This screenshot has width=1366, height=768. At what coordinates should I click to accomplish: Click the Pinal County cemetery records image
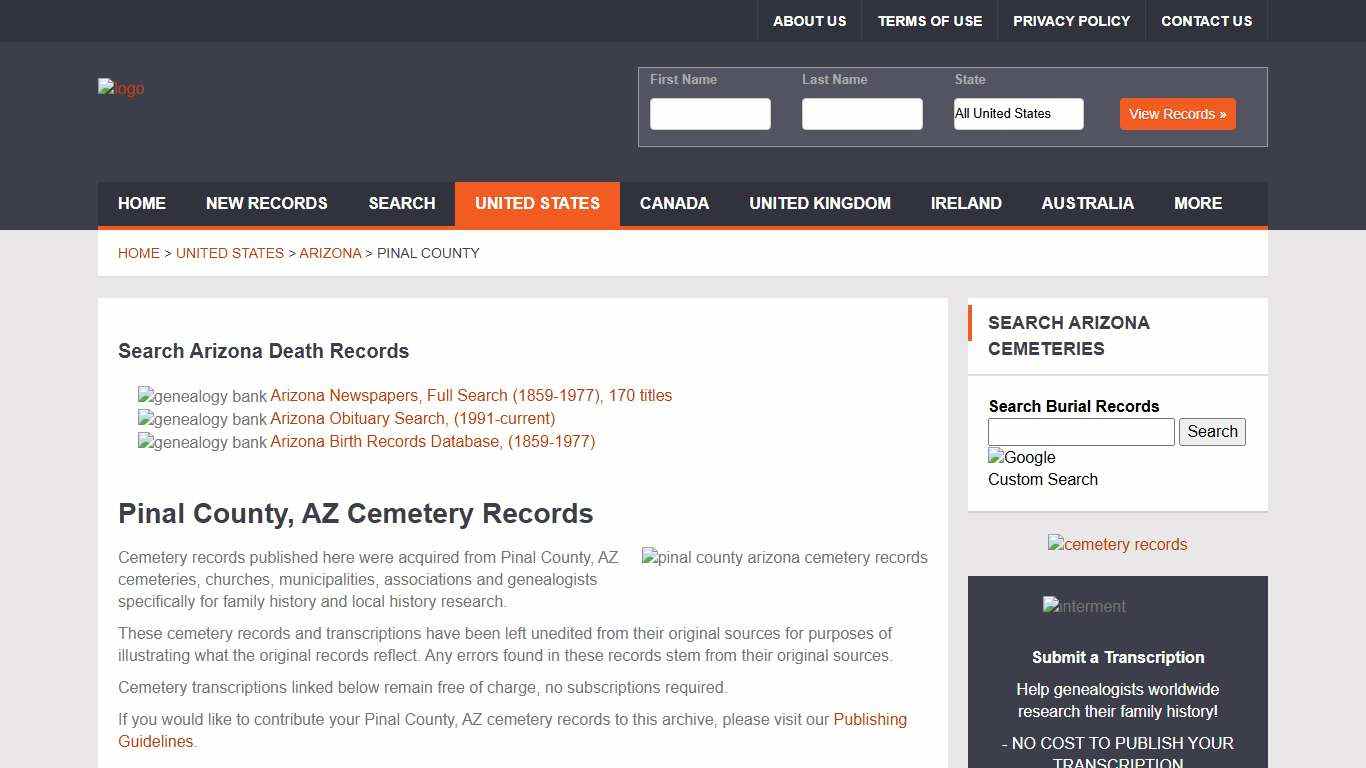785,558
